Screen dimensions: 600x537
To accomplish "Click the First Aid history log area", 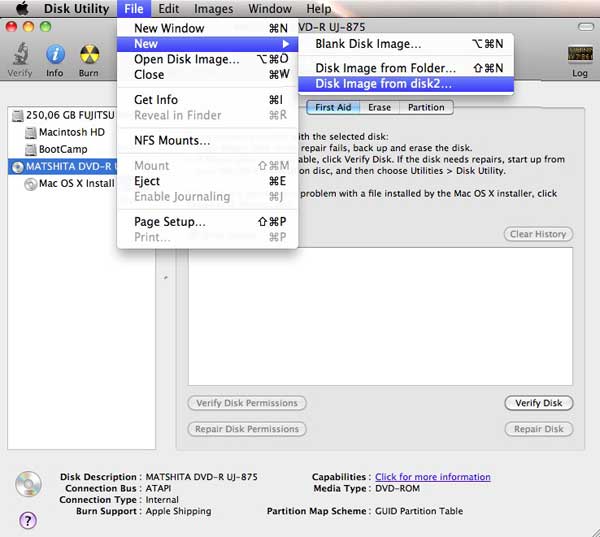I will (x=380, y=317).
